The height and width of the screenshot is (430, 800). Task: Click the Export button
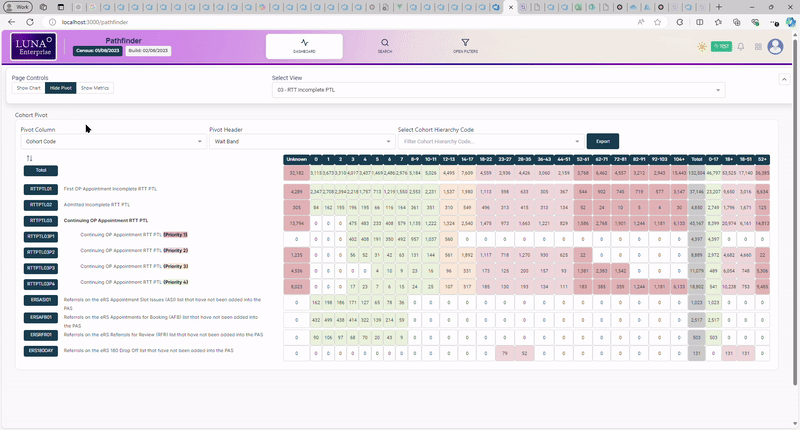point(602,142)
